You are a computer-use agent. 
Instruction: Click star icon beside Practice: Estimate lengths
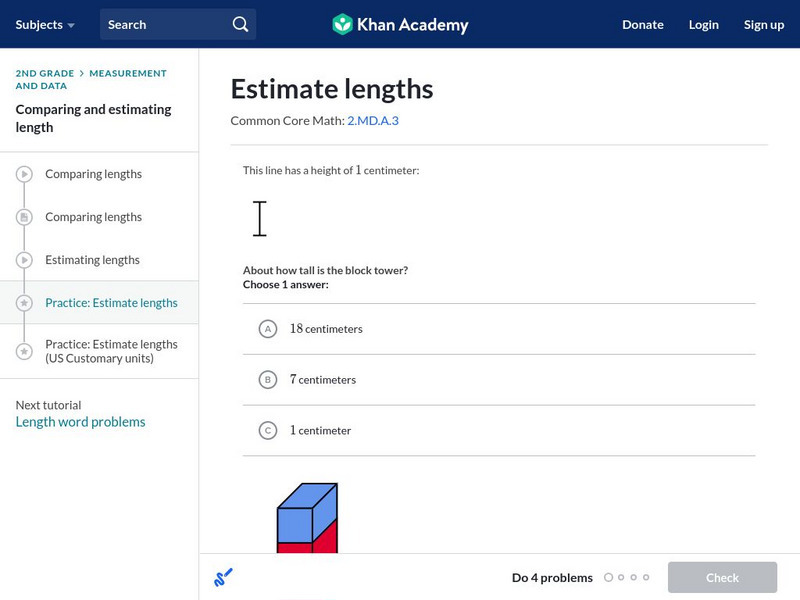tap(25, 303)
